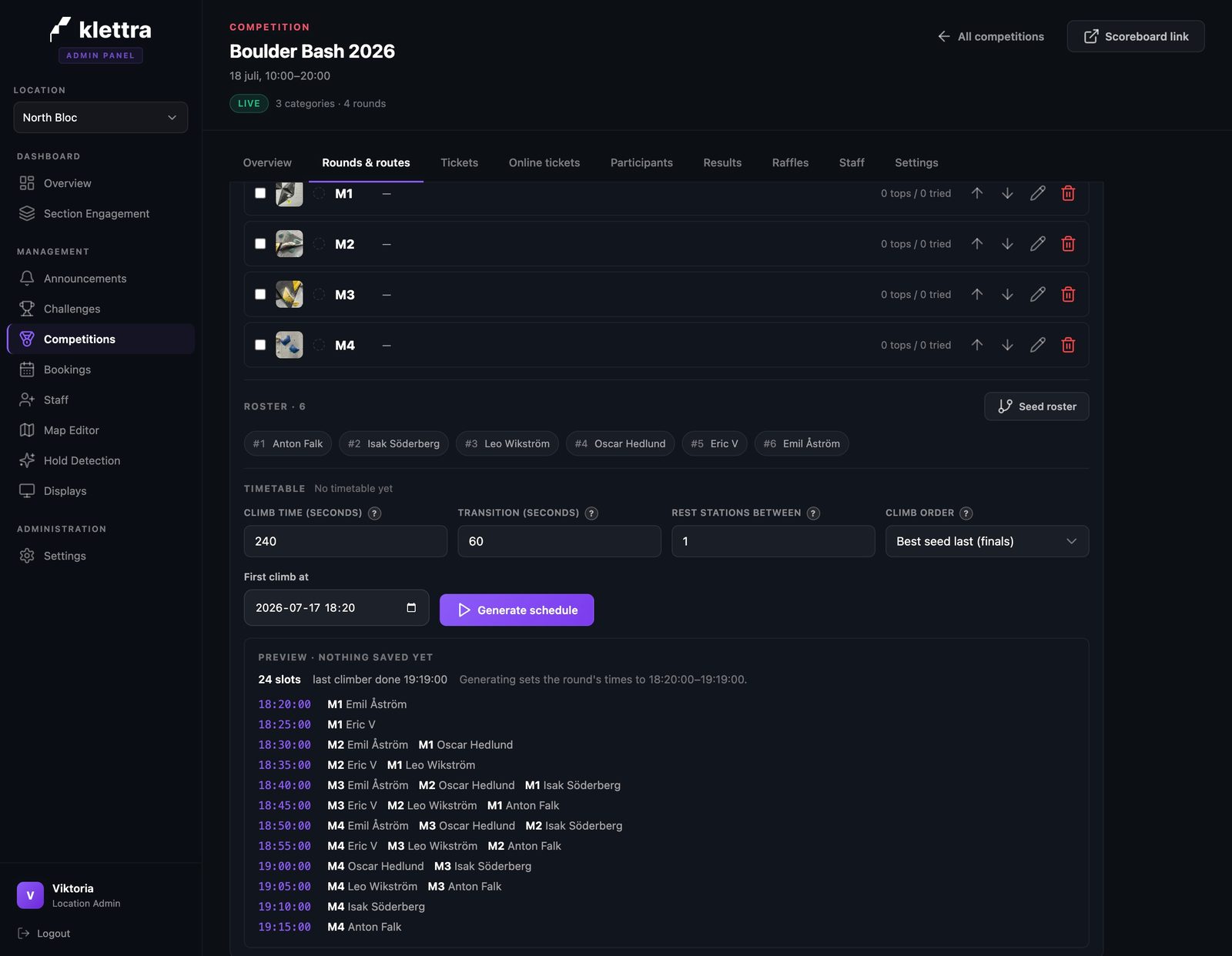
Task: Open Section Engagement in sidebar
Action: (101, 213)
